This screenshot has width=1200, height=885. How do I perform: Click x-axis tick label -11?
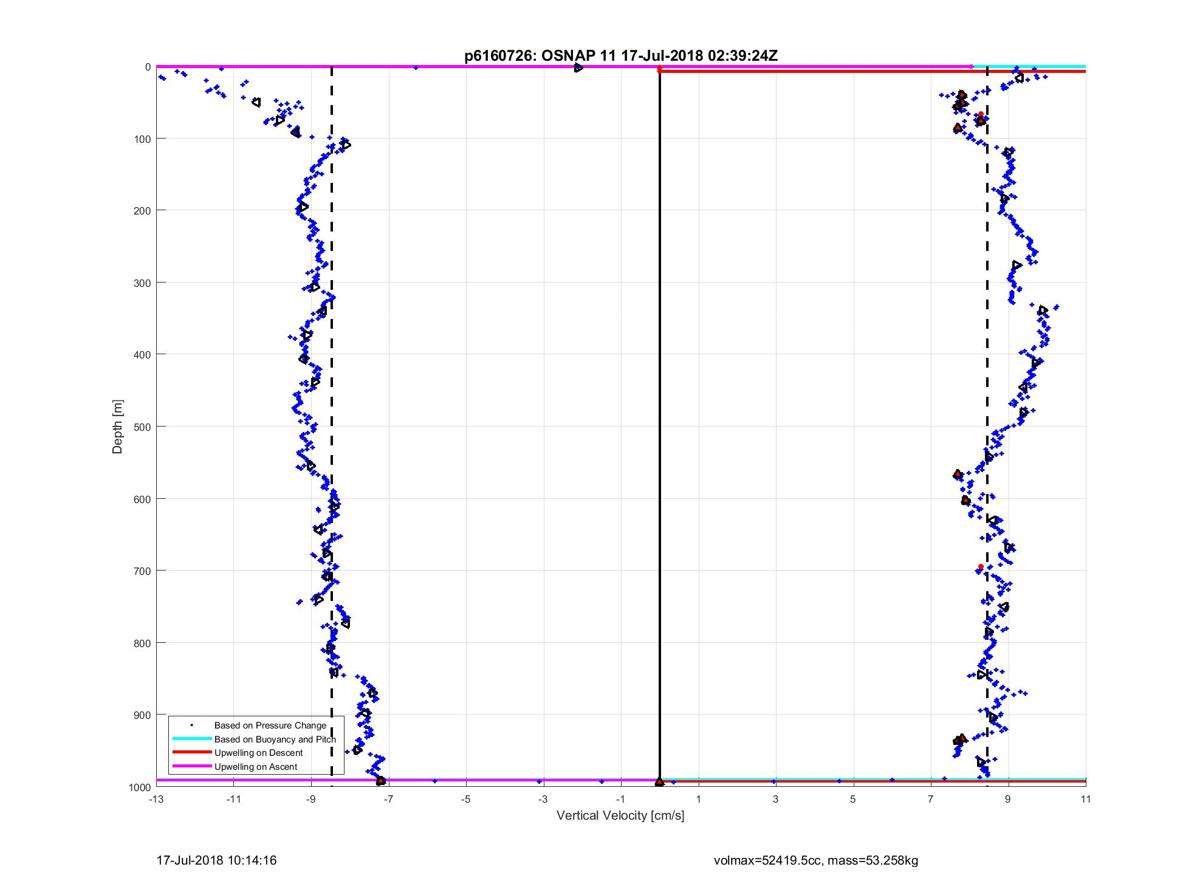[233, 798]
